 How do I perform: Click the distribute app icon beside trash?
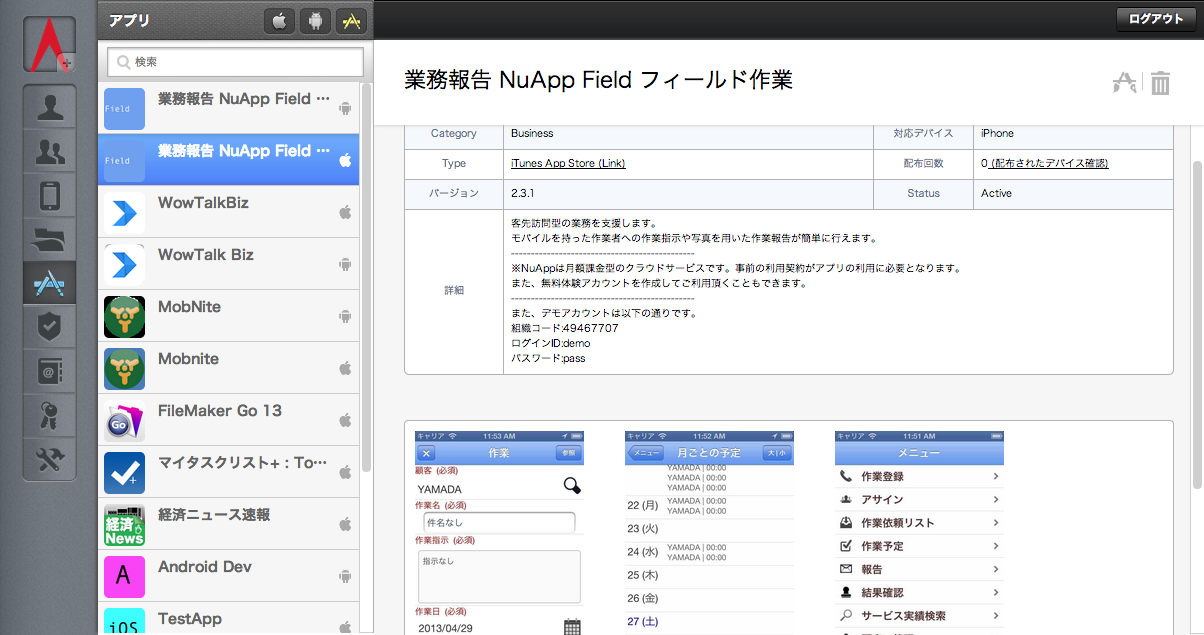click(x=1124, y=83)
